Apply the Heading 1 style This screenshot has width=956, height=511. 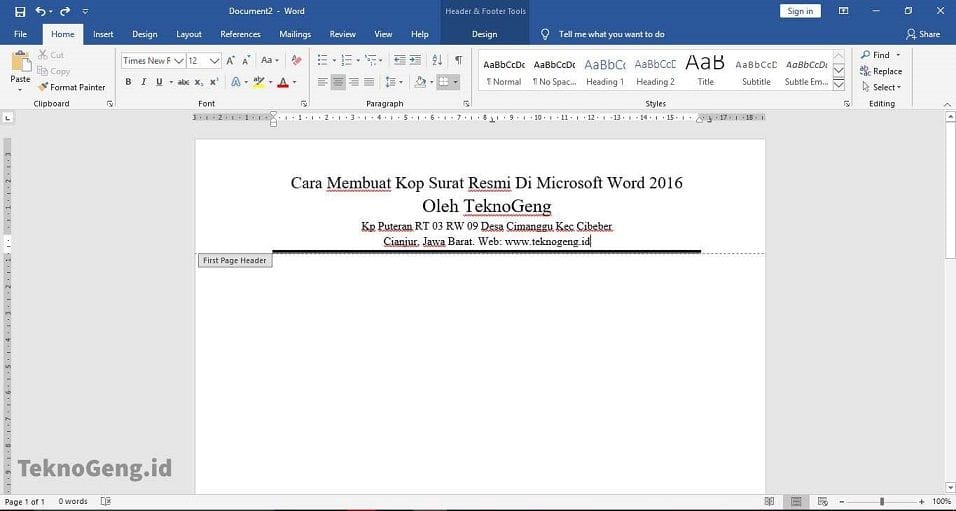(x=605, y=71)
